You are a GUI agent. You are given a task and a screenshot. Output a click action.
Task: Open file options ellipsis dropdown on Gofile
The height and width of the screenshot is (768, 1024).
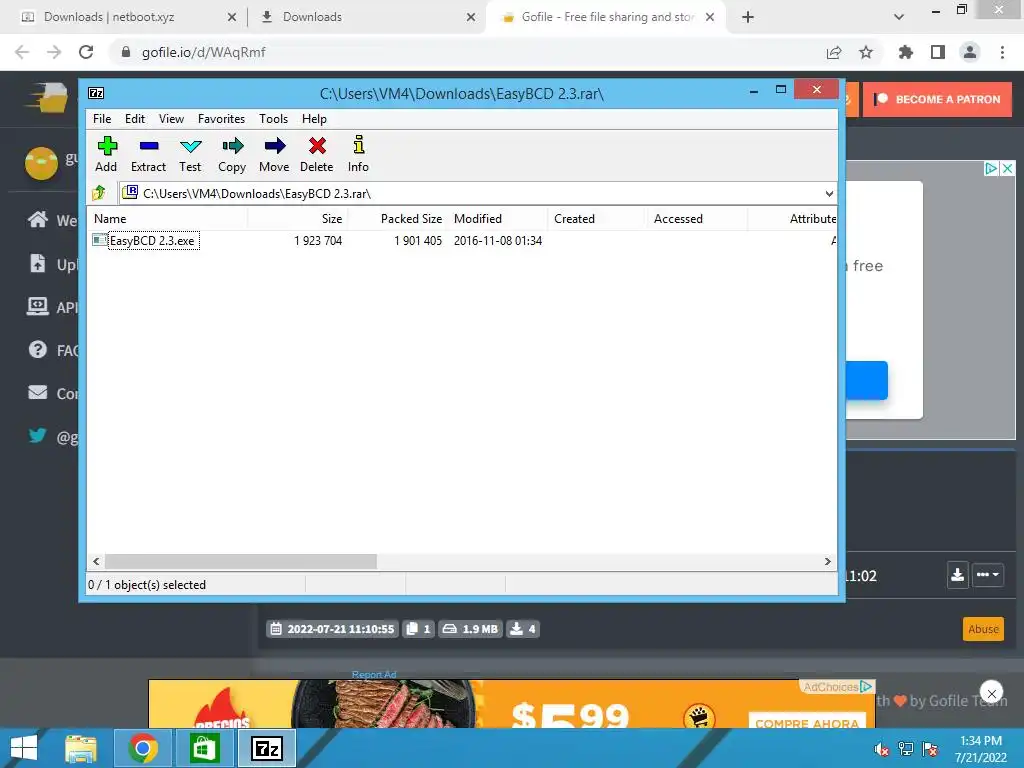[987, 575]
